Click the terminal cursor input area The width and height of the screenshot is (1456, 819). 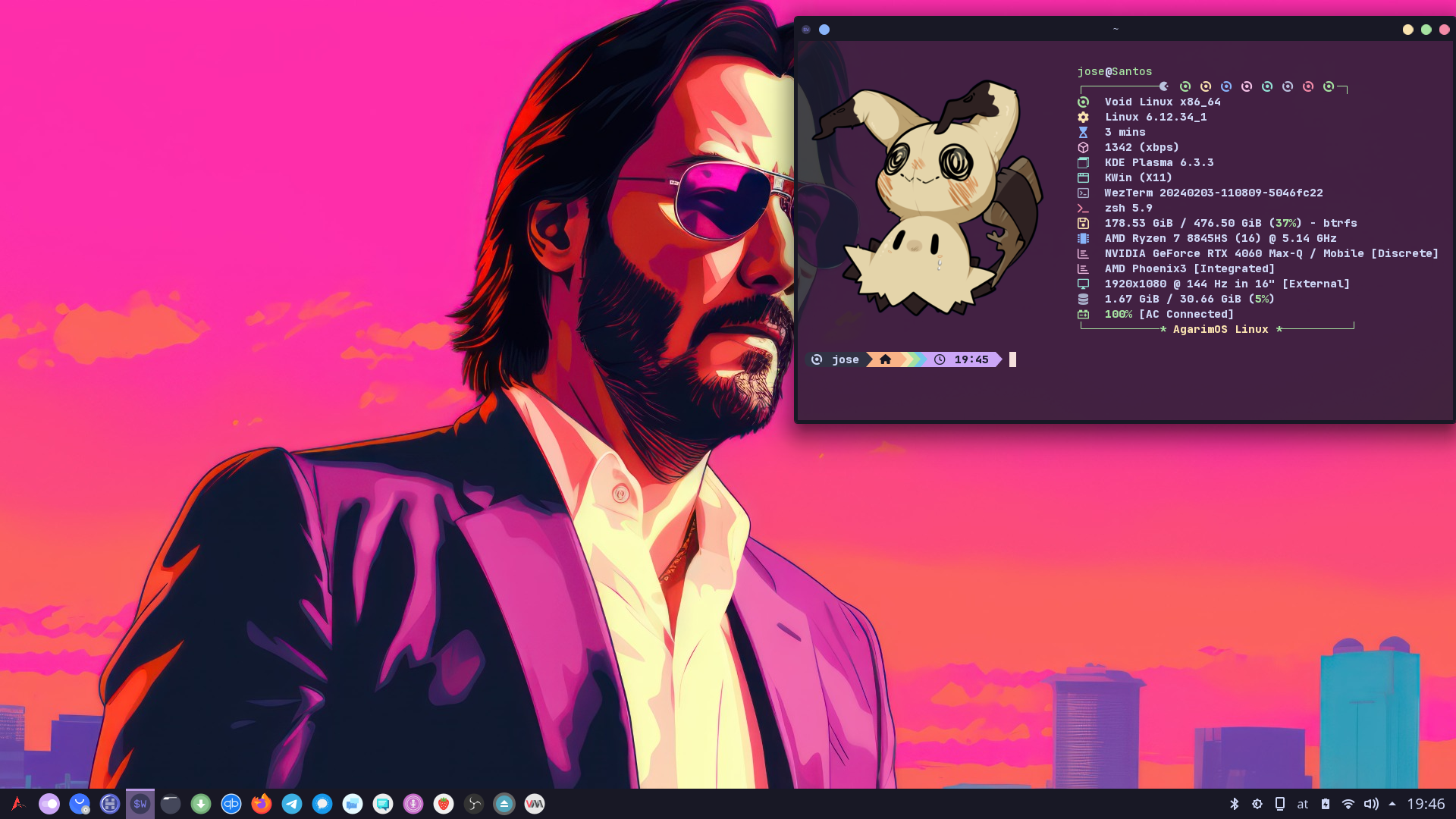click(1012, 359)
